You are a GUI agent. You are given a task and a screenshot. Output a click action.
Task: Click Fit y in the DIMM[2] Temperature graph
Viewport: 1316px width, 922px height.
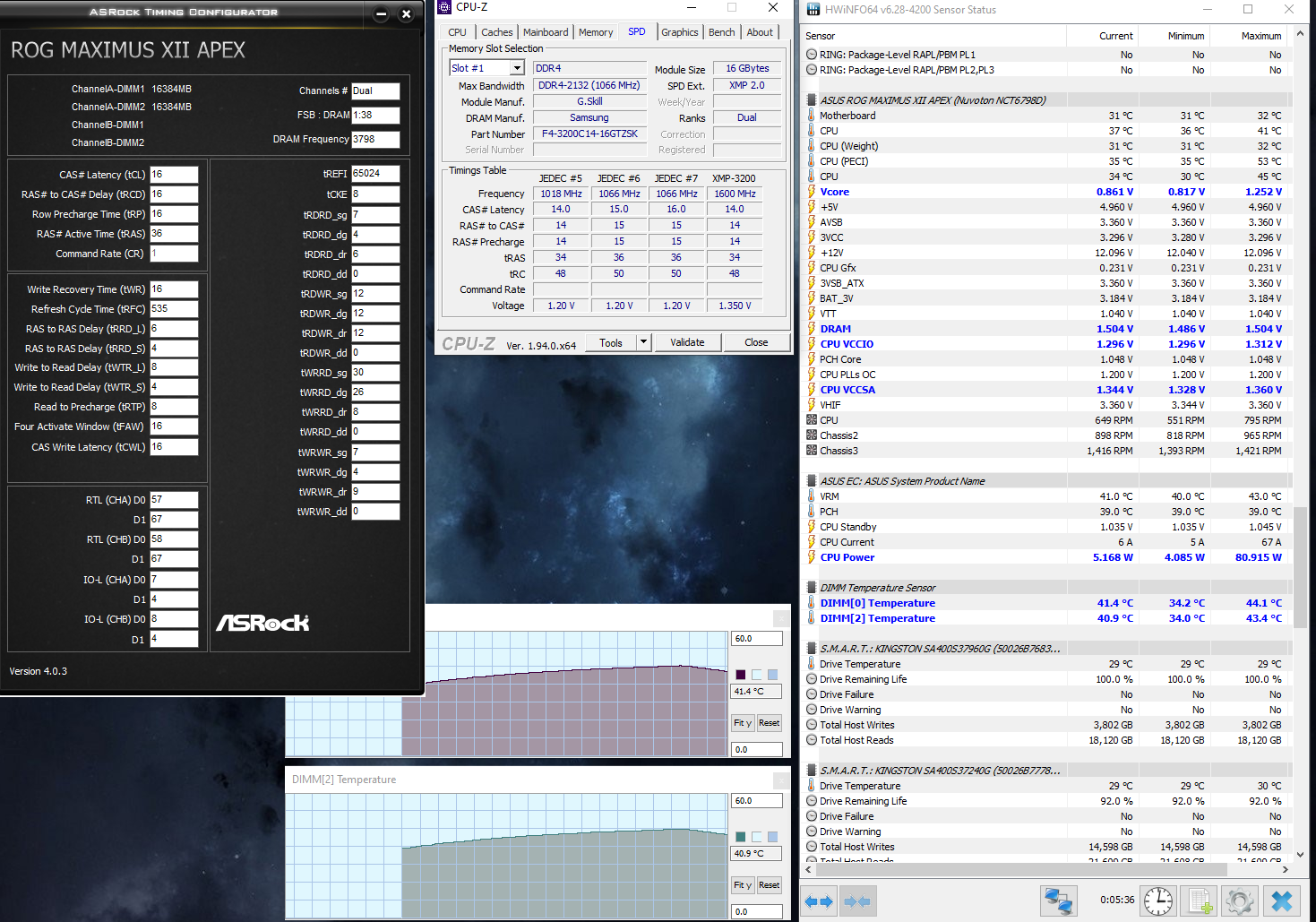(x=743, y=885)
